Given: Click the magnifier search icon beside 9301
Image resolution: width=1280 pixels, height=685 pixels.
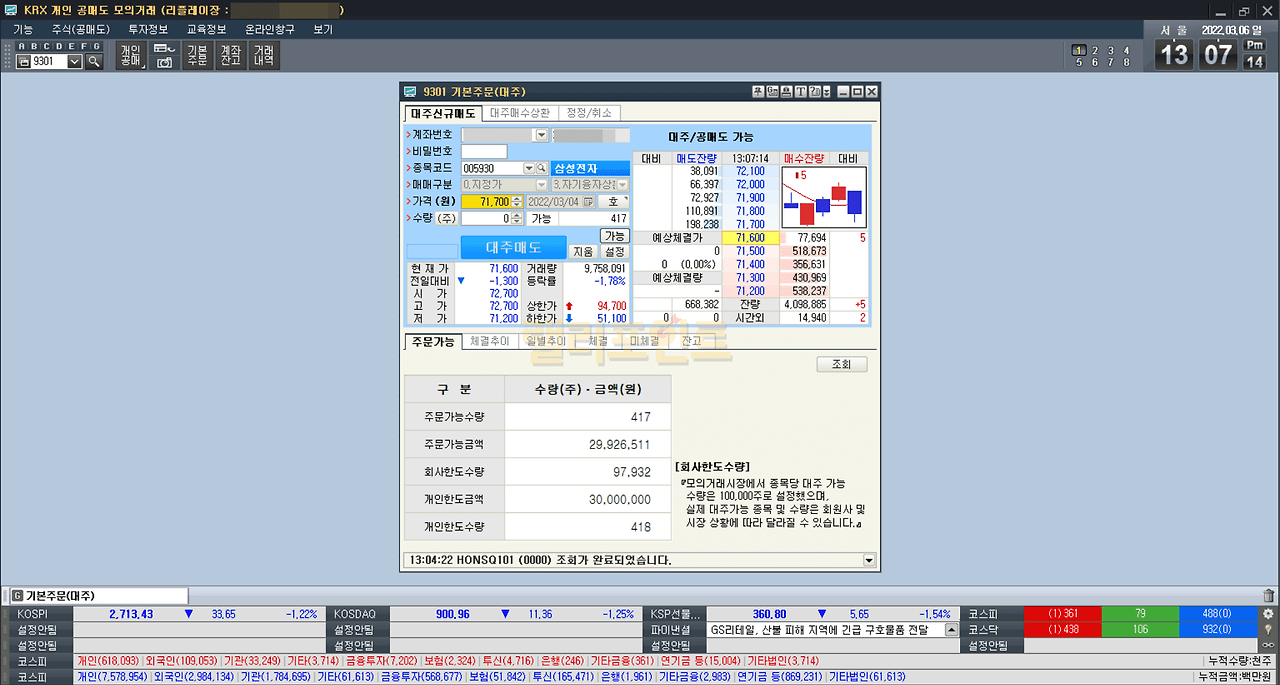Looking at the screenshot, I should pyautogui.click(x=94, y=62).
